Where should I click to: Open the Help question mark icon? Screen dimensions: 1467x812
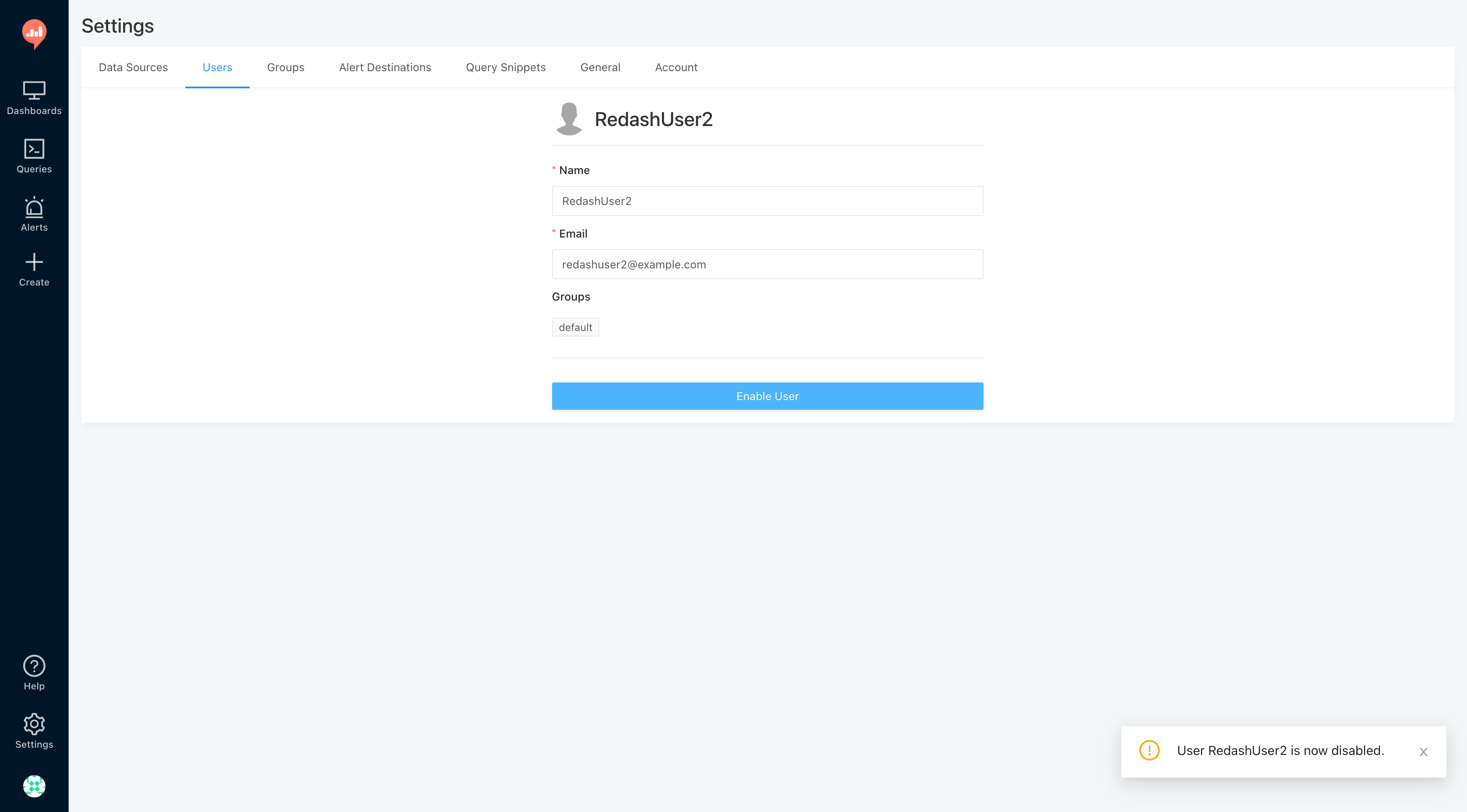coord(34,672)
